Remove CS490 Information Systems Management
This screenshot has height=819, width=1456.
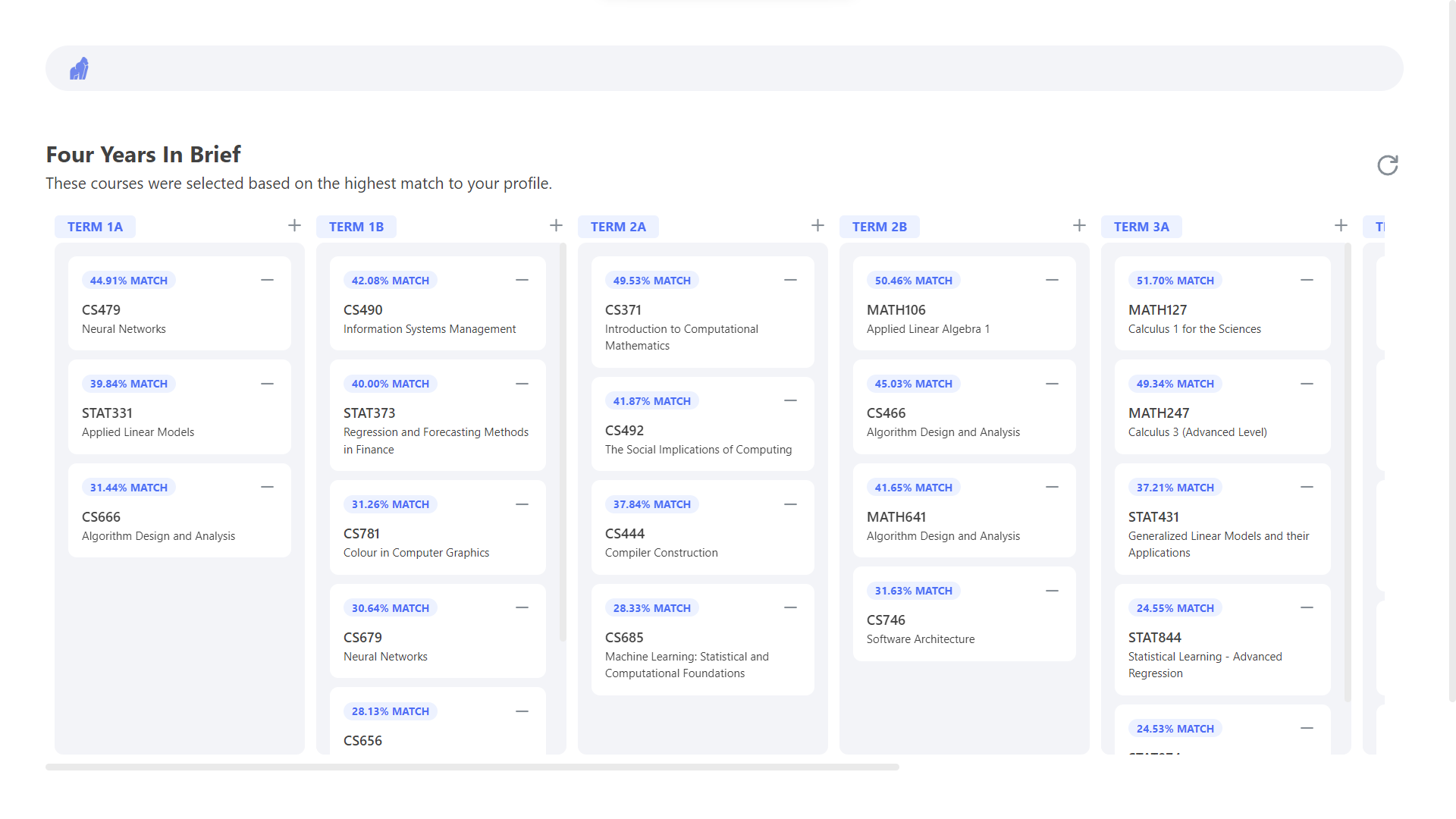coord(522,280)
